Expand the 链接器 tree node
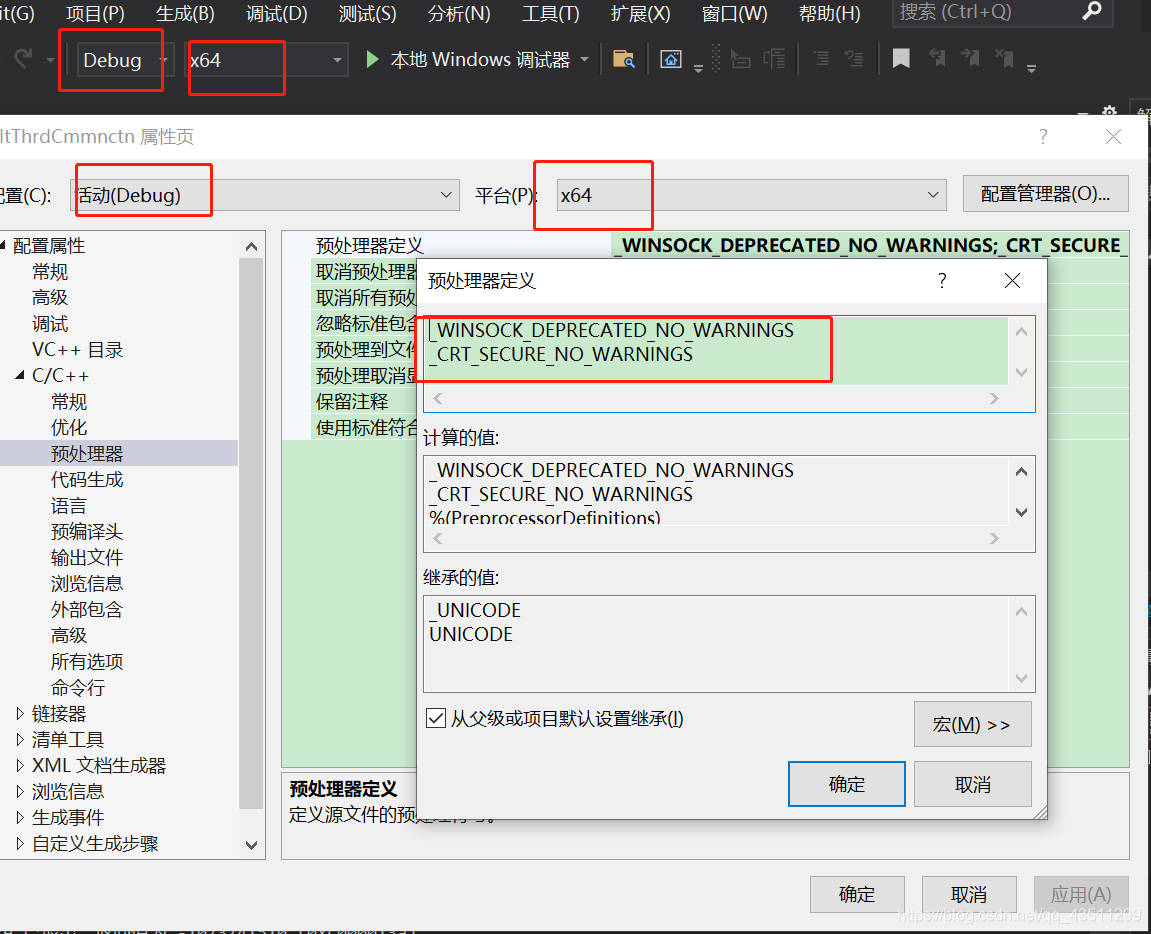The image size is (1151, 934). (20, 713)
